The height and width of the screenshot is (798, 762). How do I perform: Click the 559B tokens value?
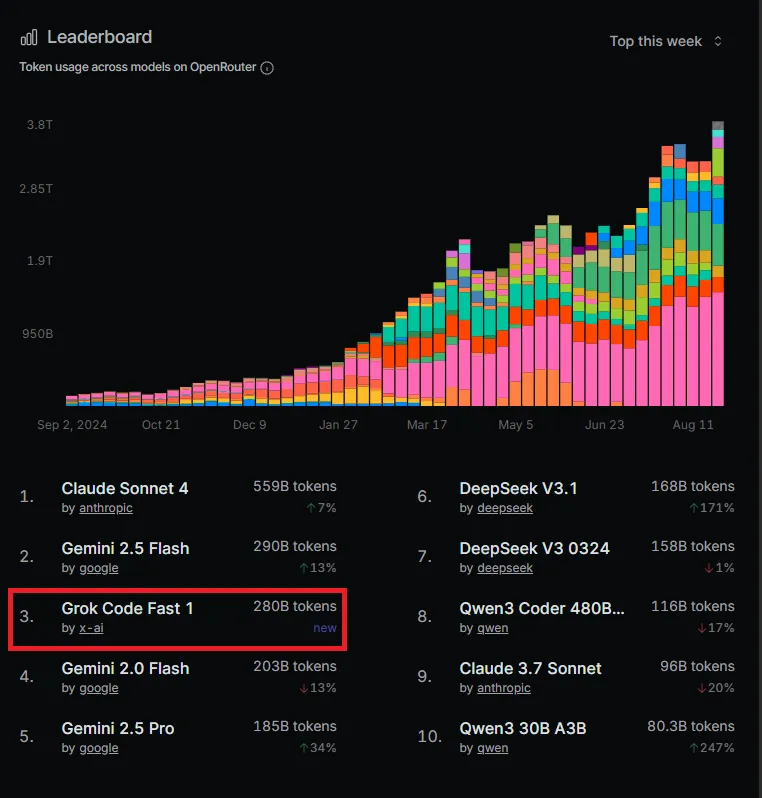point(295,487)
